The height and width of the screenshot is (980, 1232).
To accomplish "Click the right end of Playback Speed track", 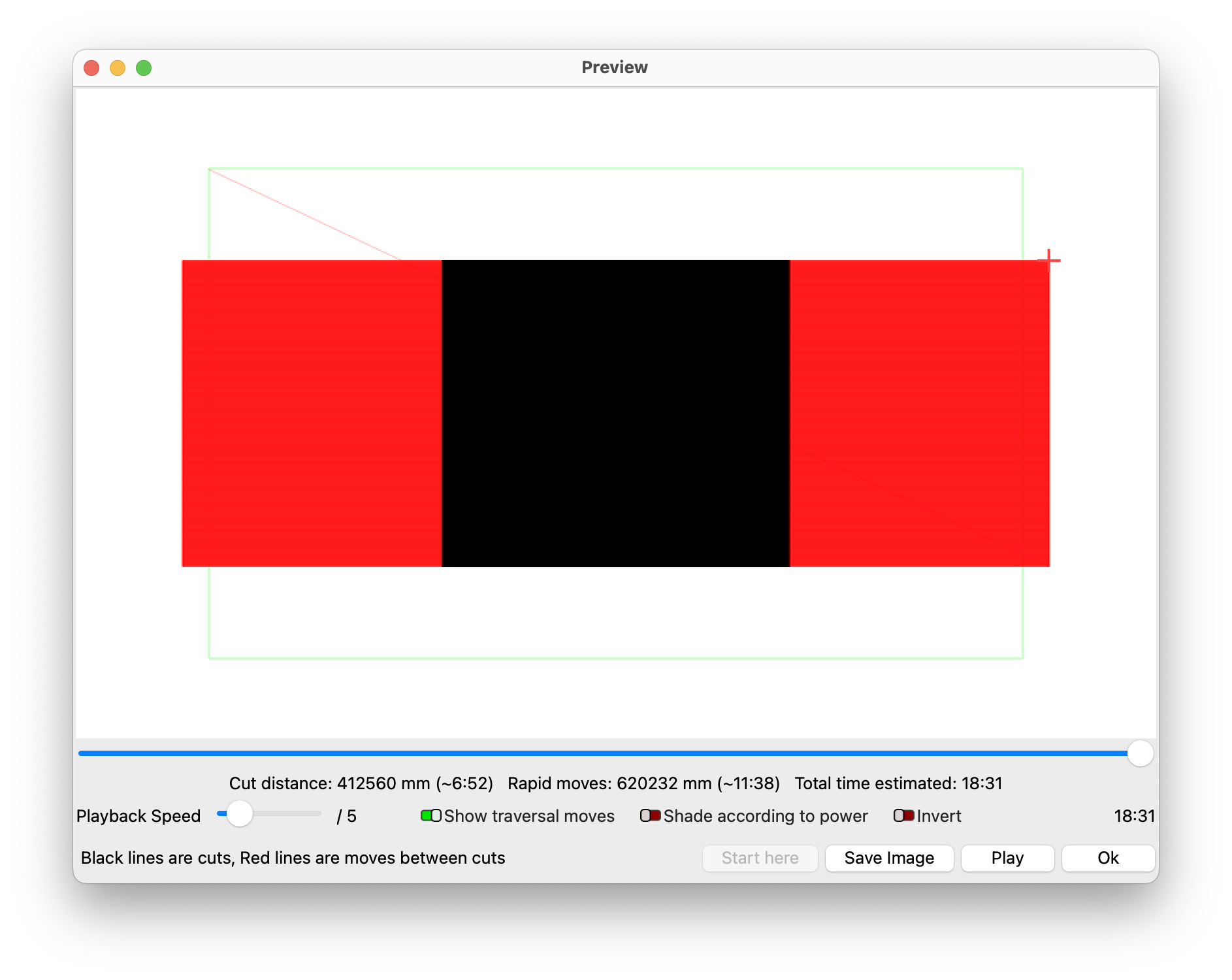I will click(x=319, y=813).
